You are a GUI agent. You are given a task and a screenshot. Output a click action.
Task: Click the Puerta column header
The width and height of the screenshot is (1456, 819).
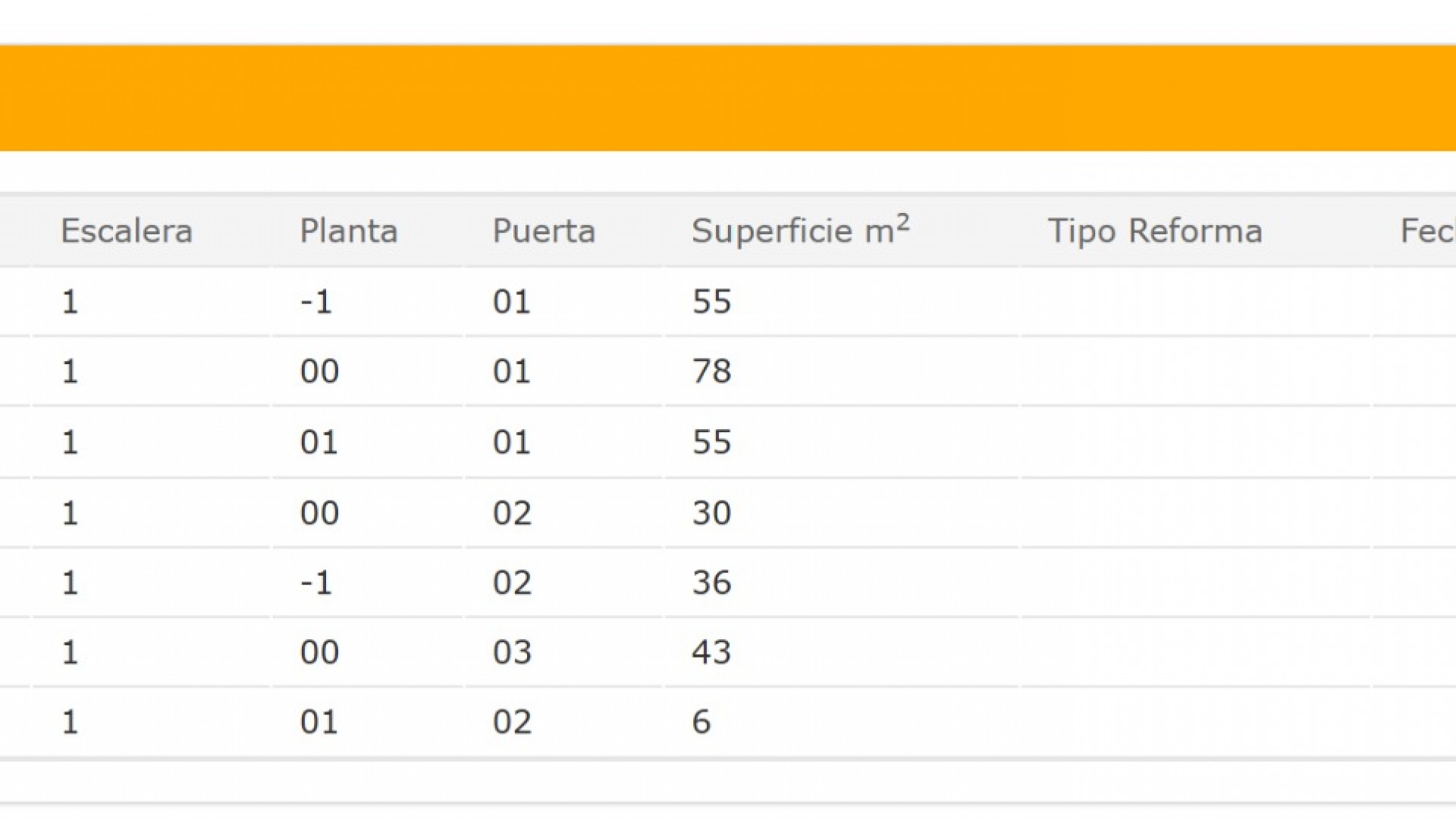[544, 231]
